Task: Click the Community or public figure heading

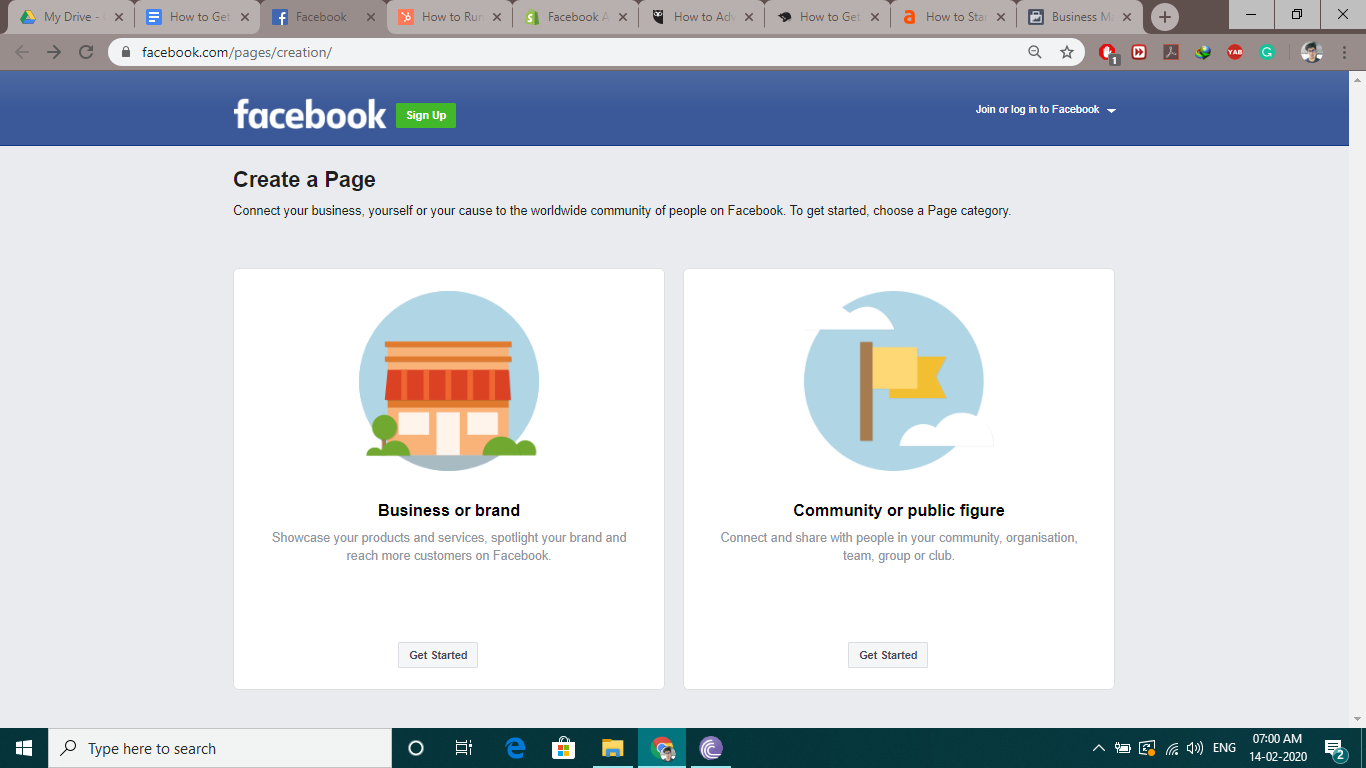Action: point(899,510)
